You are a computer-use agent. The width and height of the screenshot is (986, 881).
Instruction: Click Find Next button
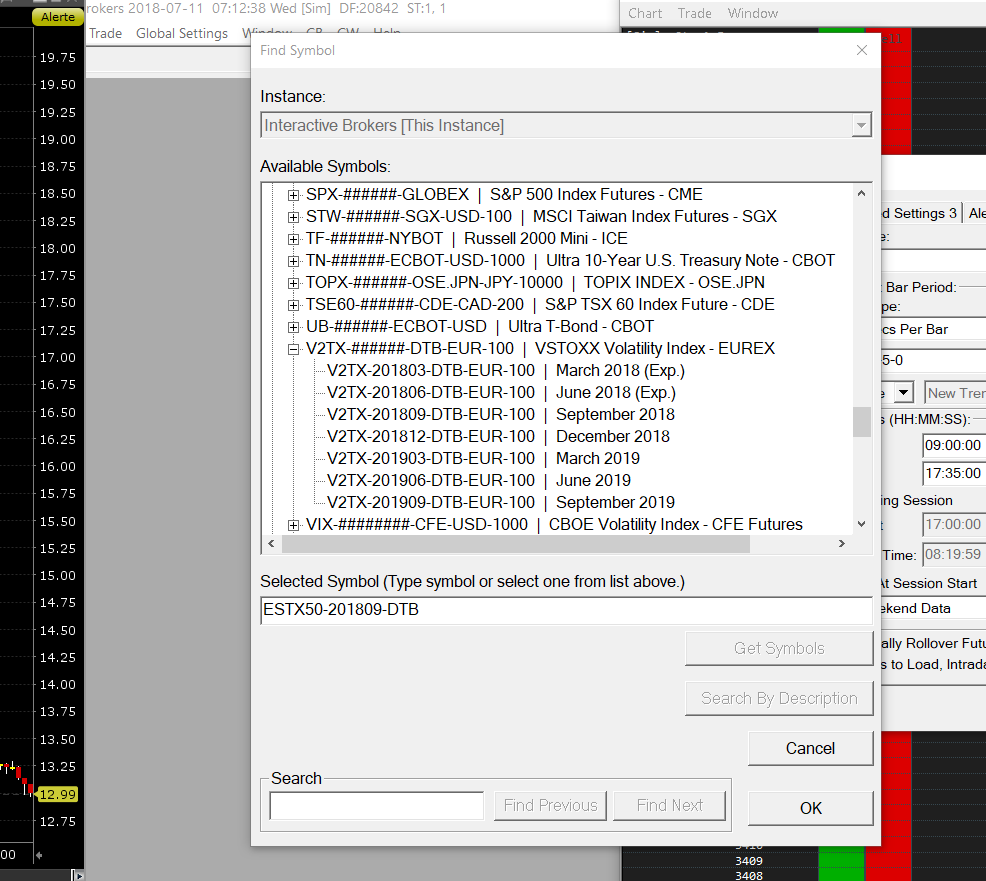pyautogui.click(x=670, y=806)
